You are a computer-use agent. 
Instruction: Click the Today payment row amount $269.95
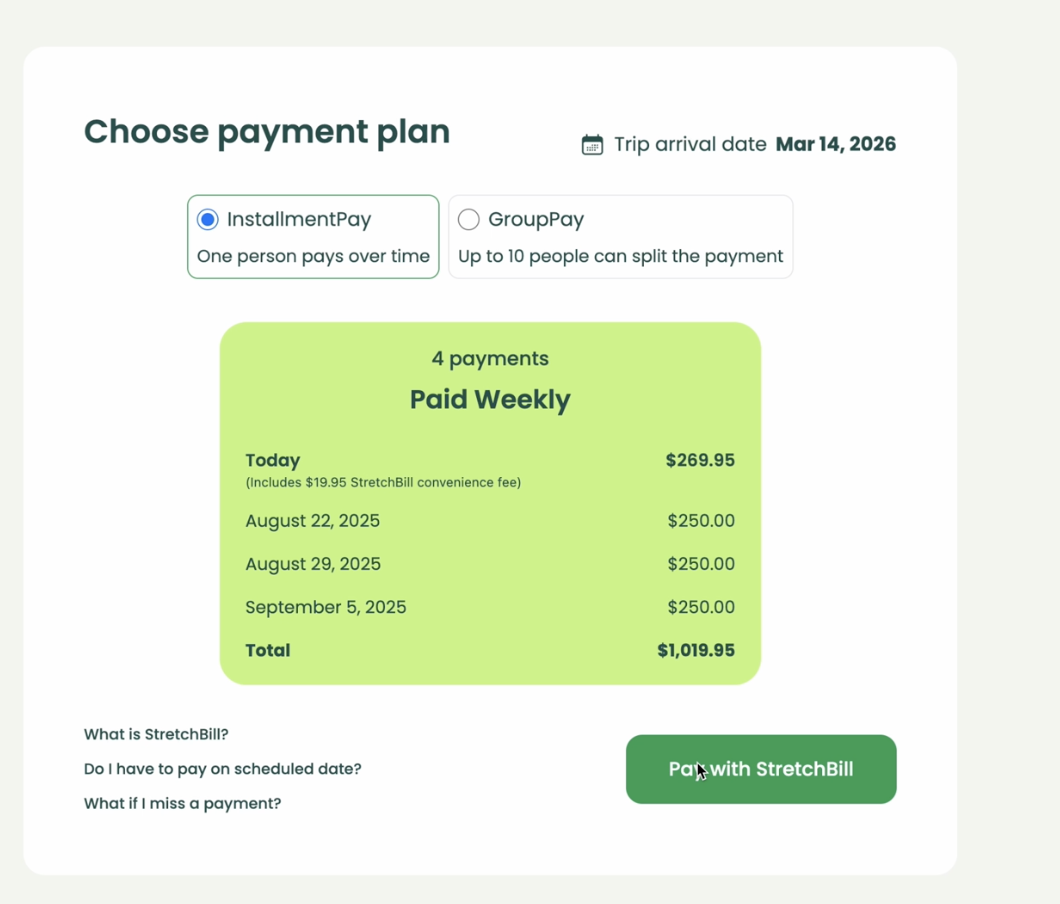700,460
